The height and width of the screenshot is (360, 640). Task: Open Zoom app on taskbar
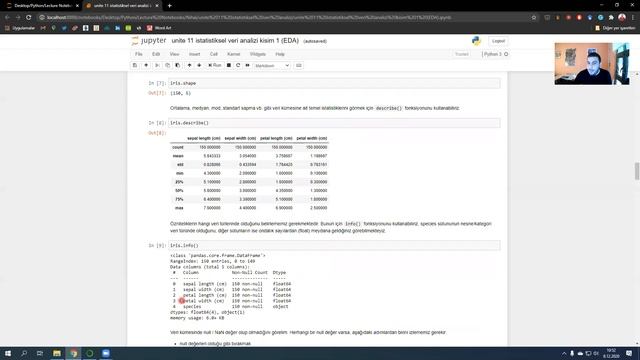tap(106, 353)
